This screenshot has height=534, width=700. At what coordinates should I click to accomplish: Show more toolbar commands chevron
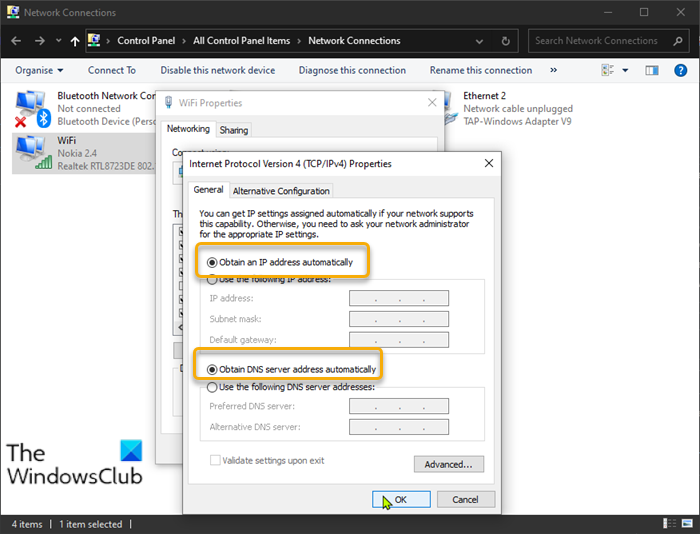(x=554, y=70)
